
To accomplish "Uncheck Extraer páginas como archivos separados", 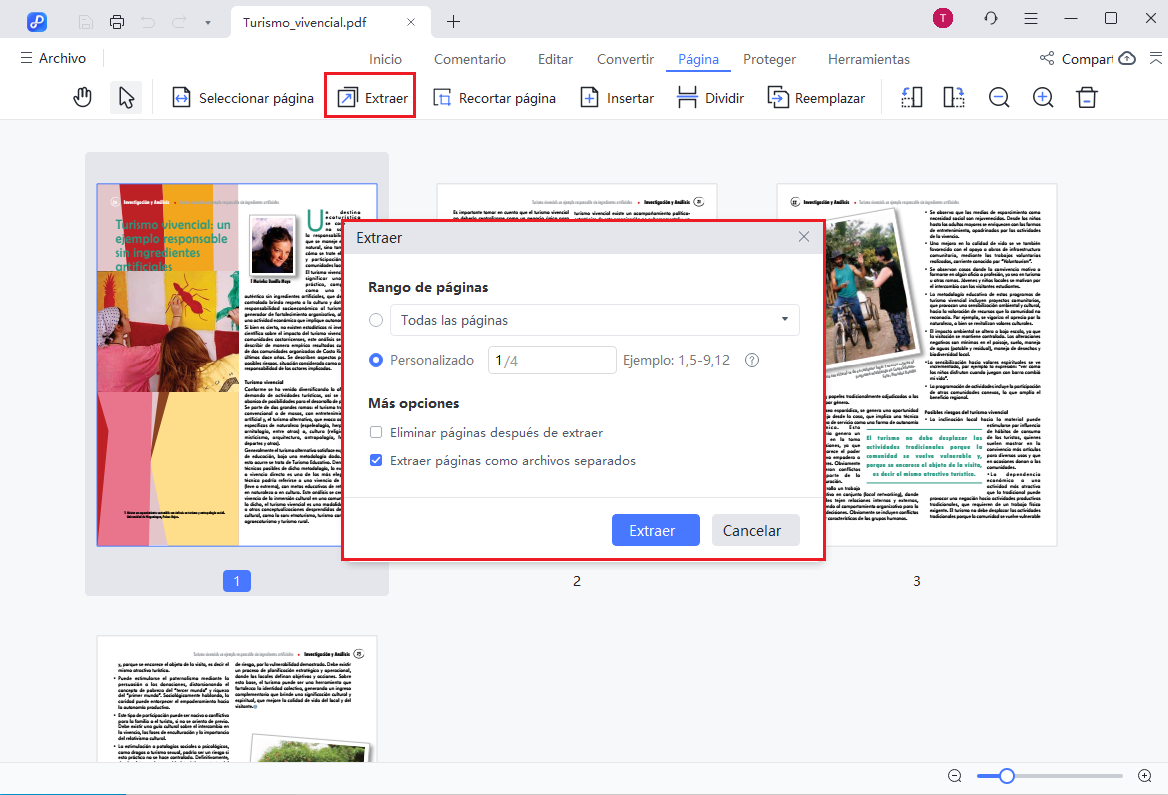I will [x=376, y=460].
